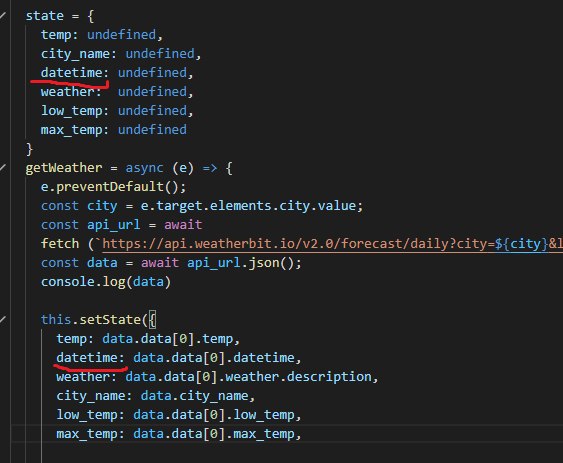Place cursor on console.log(data) statement
This screenshot has height=463, width=563.
point(106,282)
